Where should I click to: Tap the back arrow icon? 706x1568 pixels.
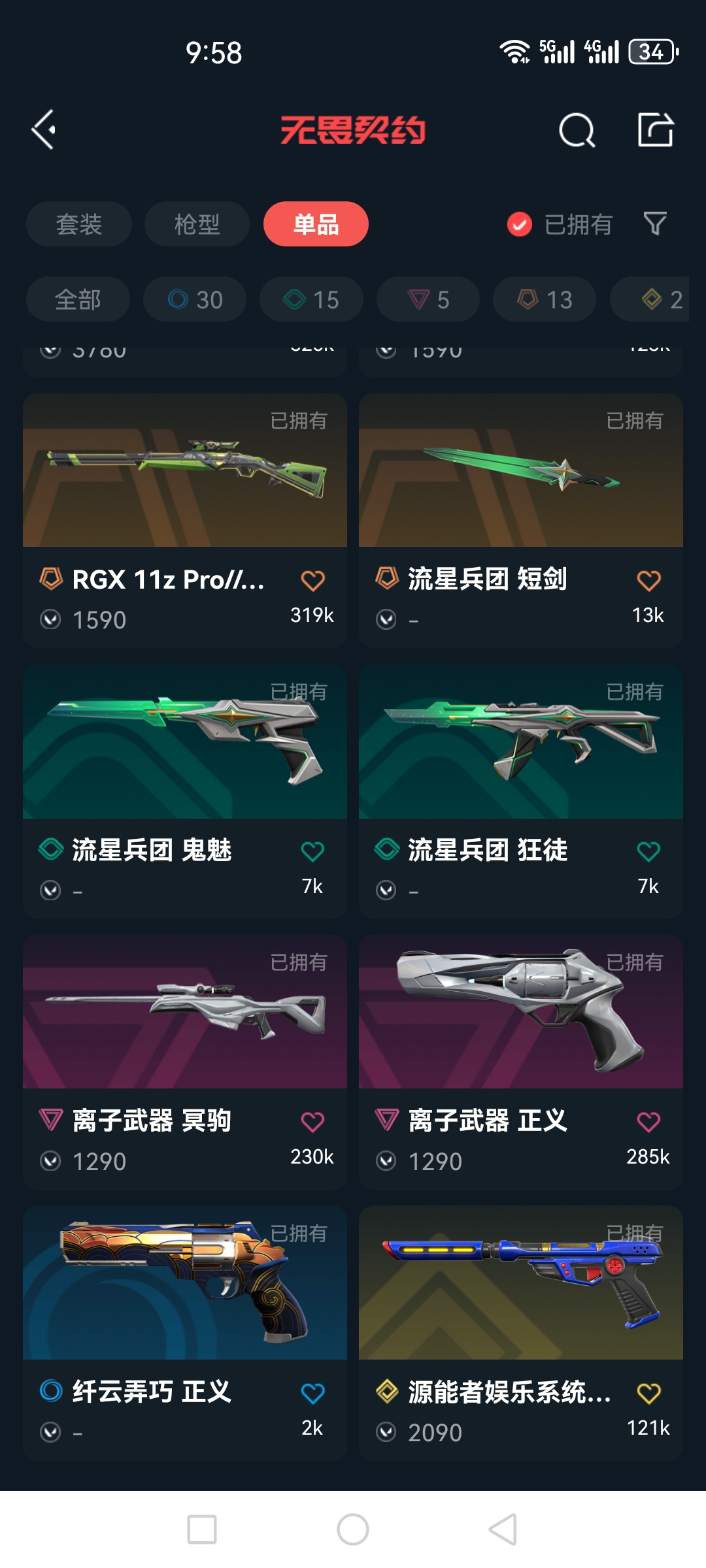44,130
